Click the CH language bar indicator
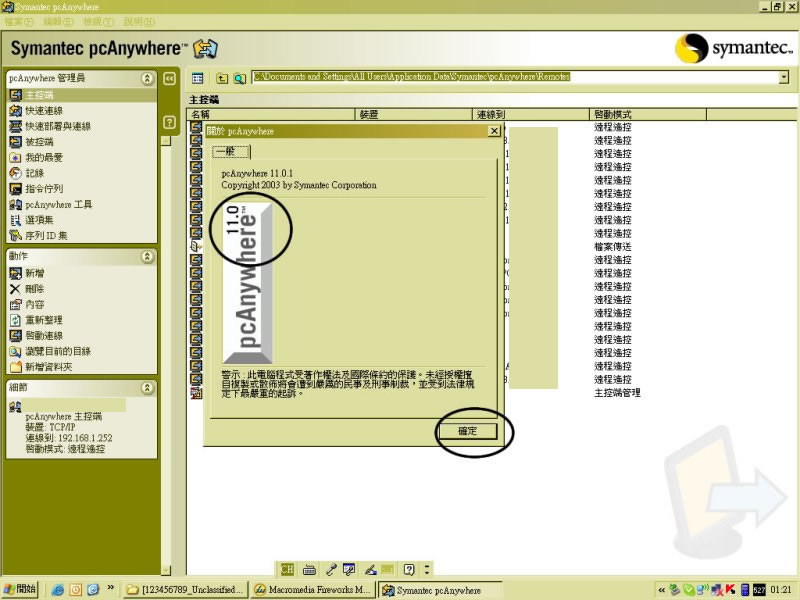Image resolution: width=800 pixels, height=600 pixels. click(x=287, y=569)
